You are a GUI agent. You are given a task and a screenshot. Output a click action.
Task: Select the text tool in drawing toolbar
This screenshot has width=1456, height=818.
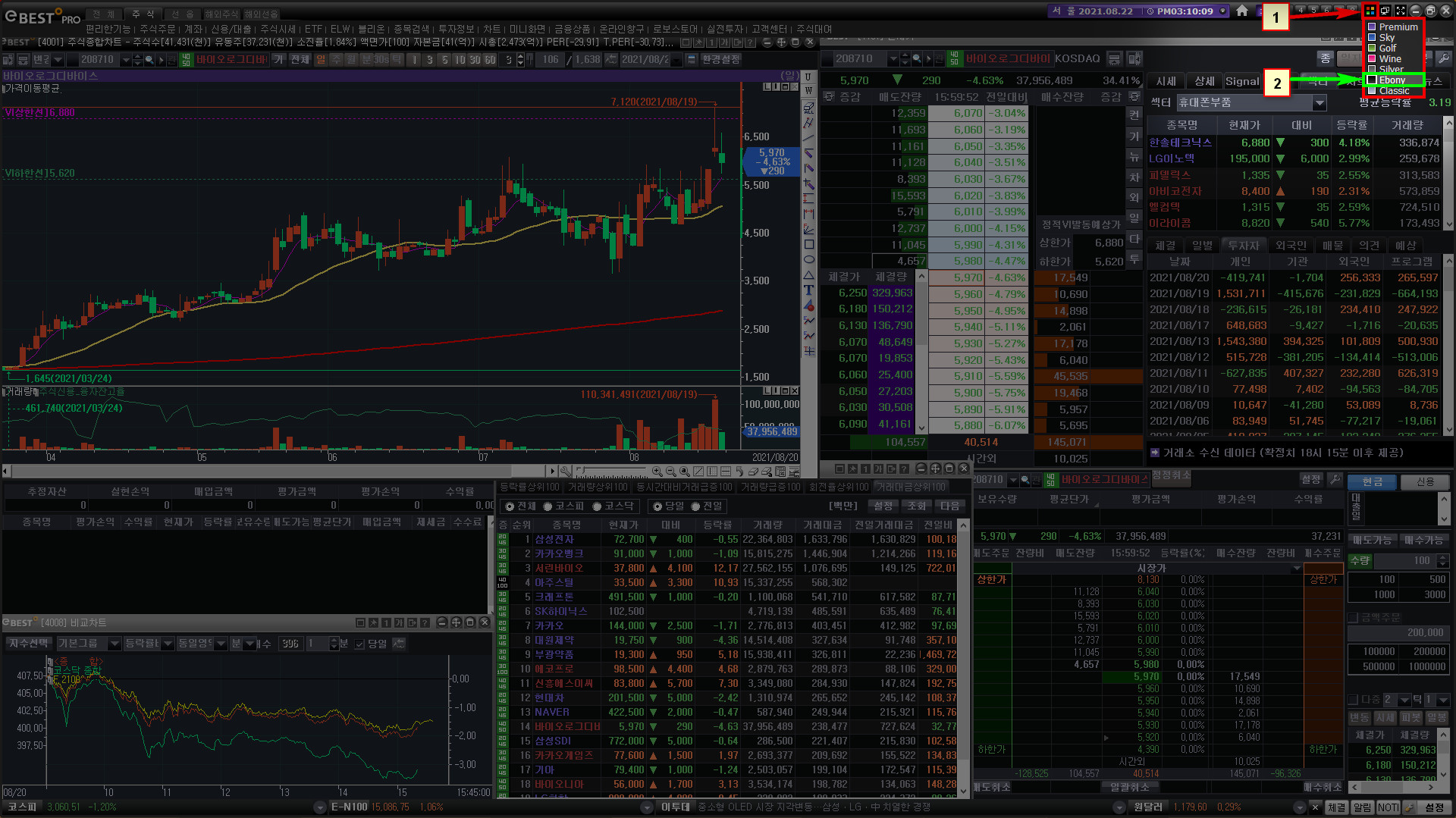tap(808, 290)
